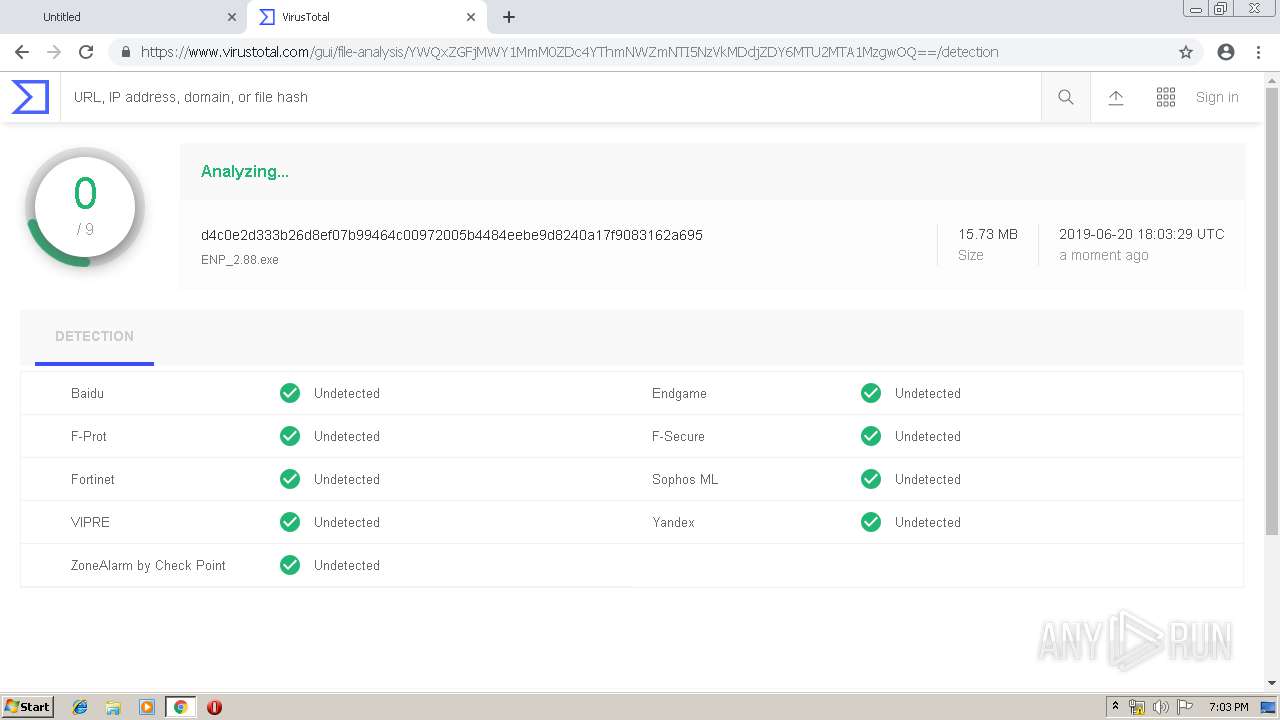Open Windows Explorer folder taskbar icon
The image size is (1280, 720).
[x=113, y=707]
